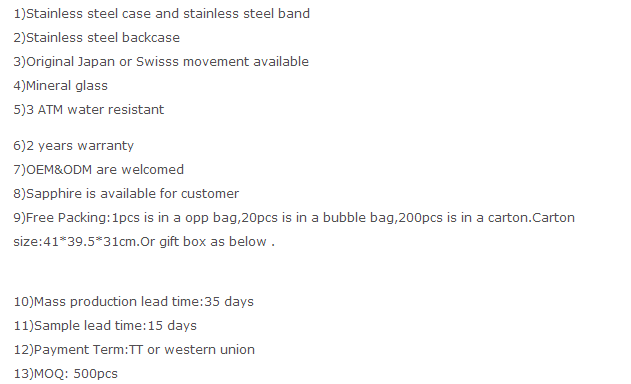Click the 'MOQ: 500pcs' line

[66, 374]
